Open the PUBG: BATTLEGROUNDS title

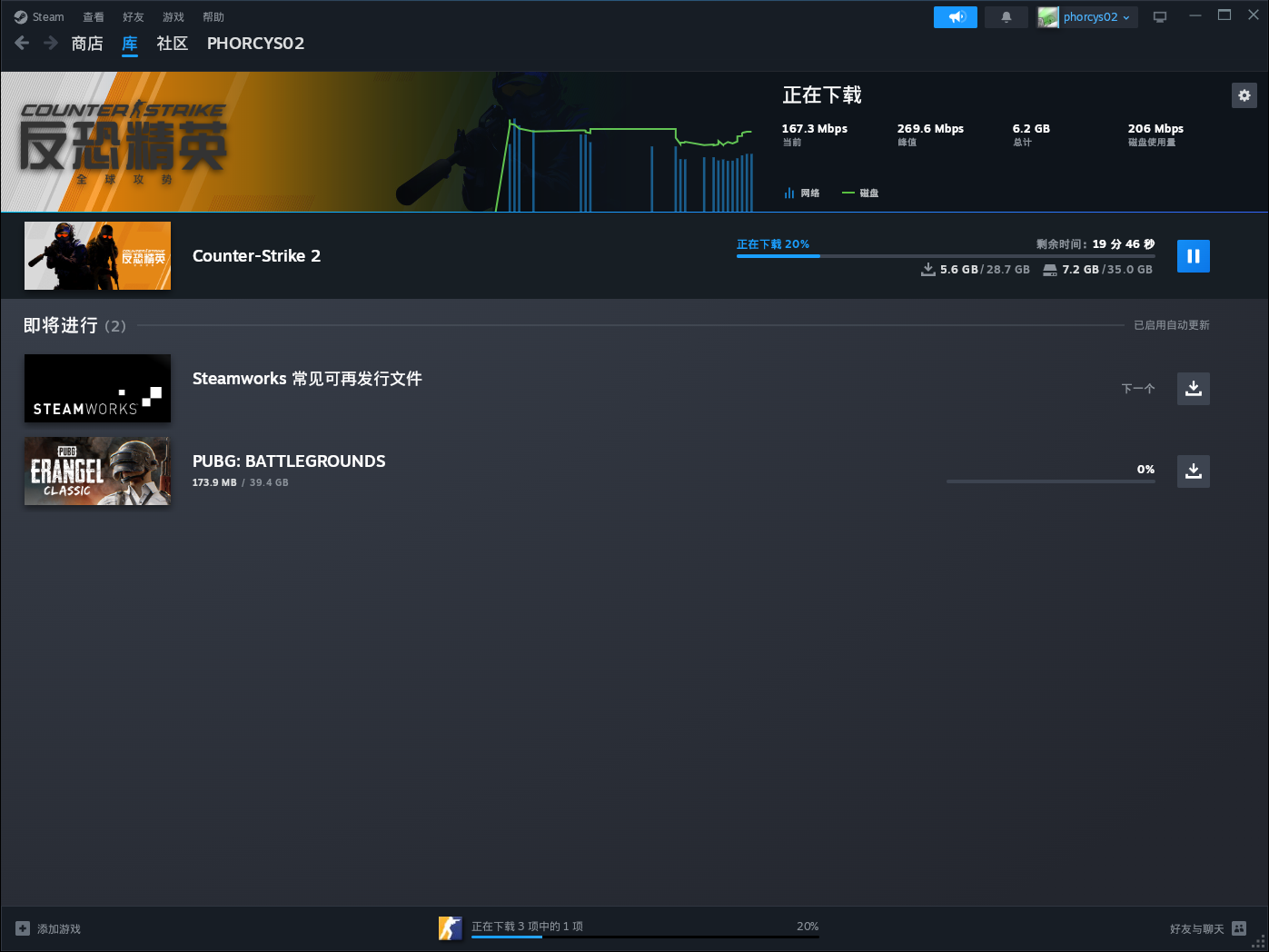[289, 461]
